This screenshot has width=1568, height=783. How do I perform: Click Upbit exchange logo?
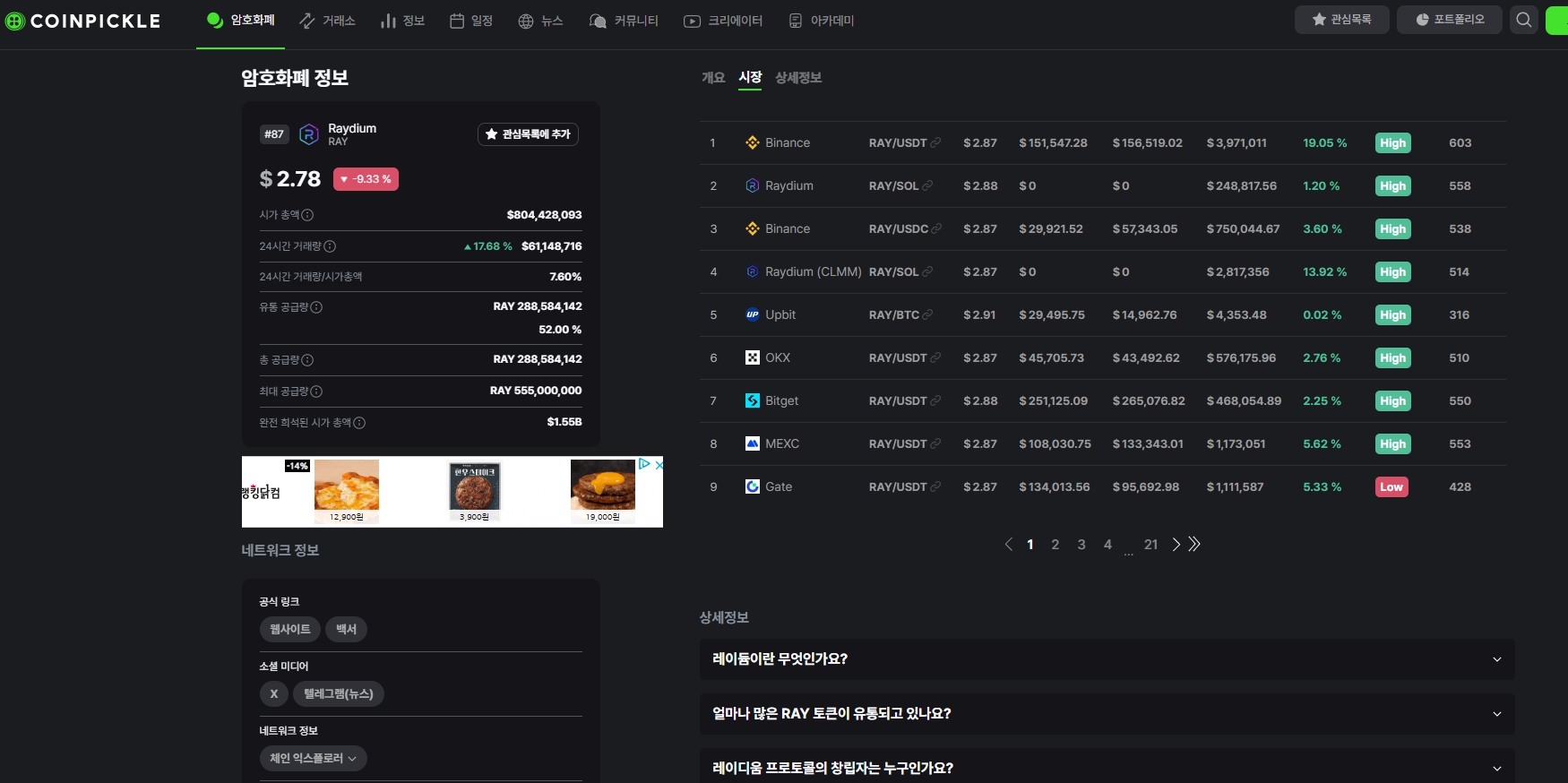(x=753, y=314)
